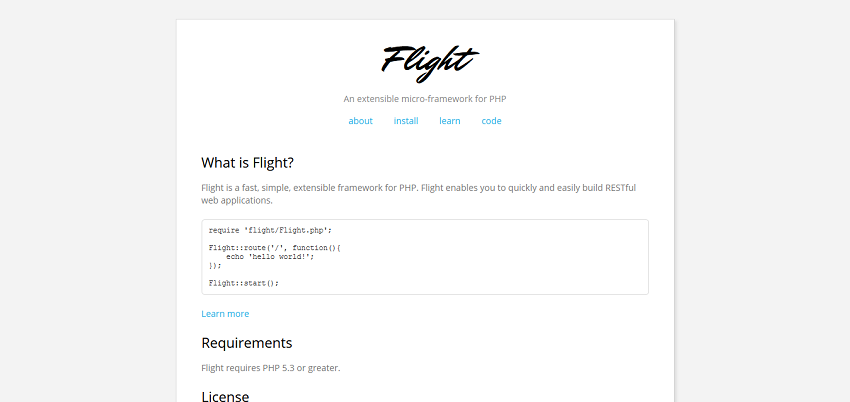This screenshot has height=402, width=850.
Task: Go to the install section
Action: pos(406,121)
